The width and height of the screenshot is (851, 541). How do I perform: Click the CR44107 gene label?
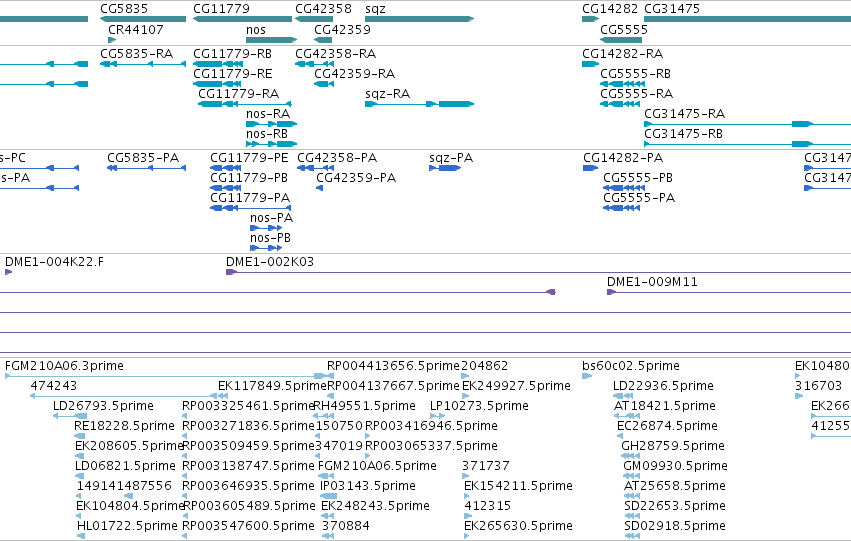136,29
